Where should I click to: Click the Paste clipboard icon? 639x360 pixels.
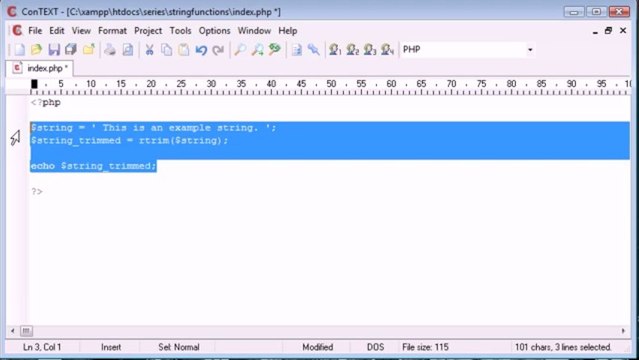tap(184, 50)
